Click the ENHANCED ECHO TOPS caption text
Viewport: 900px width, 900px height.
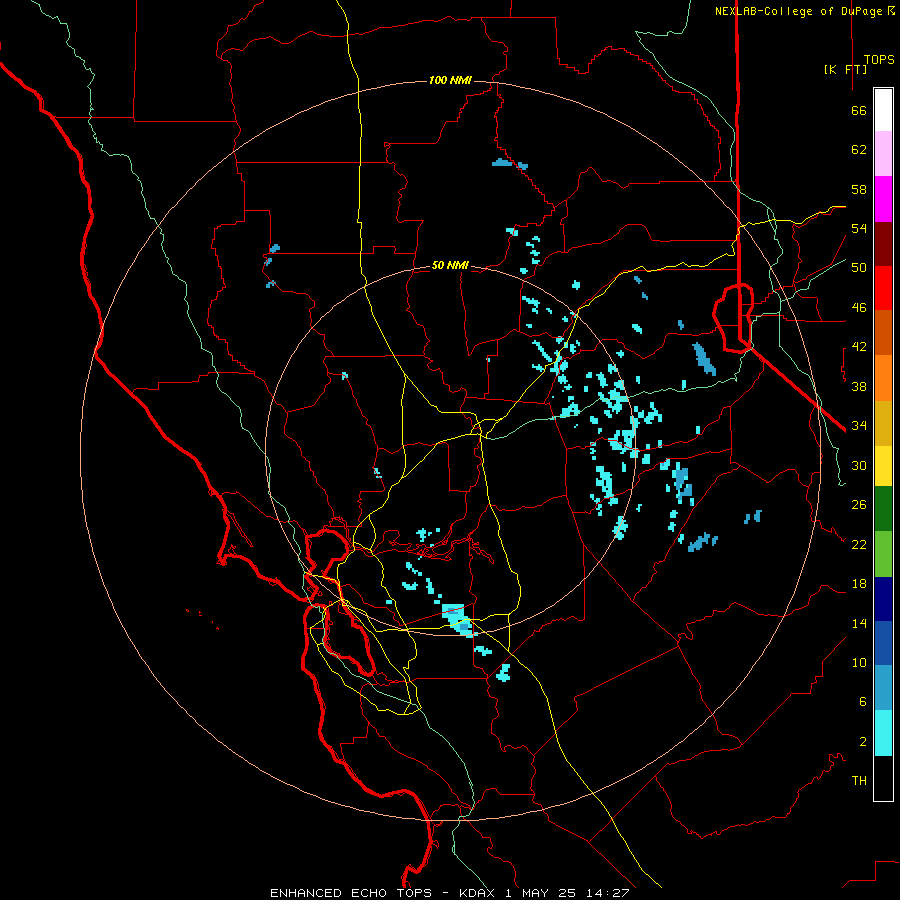coord(350,893)
